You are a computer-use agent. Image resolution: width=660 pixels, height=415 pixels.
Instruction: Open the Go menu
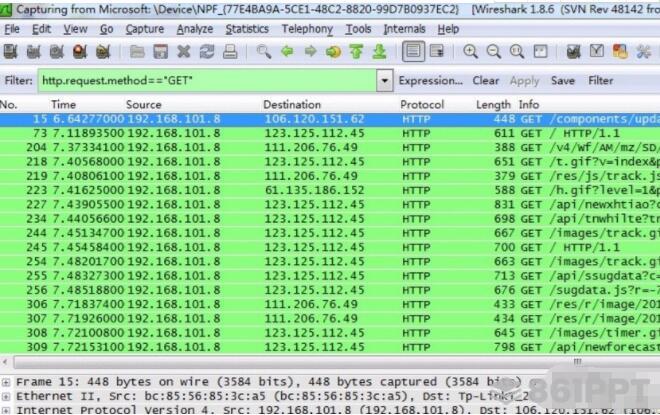coord(106,29)
